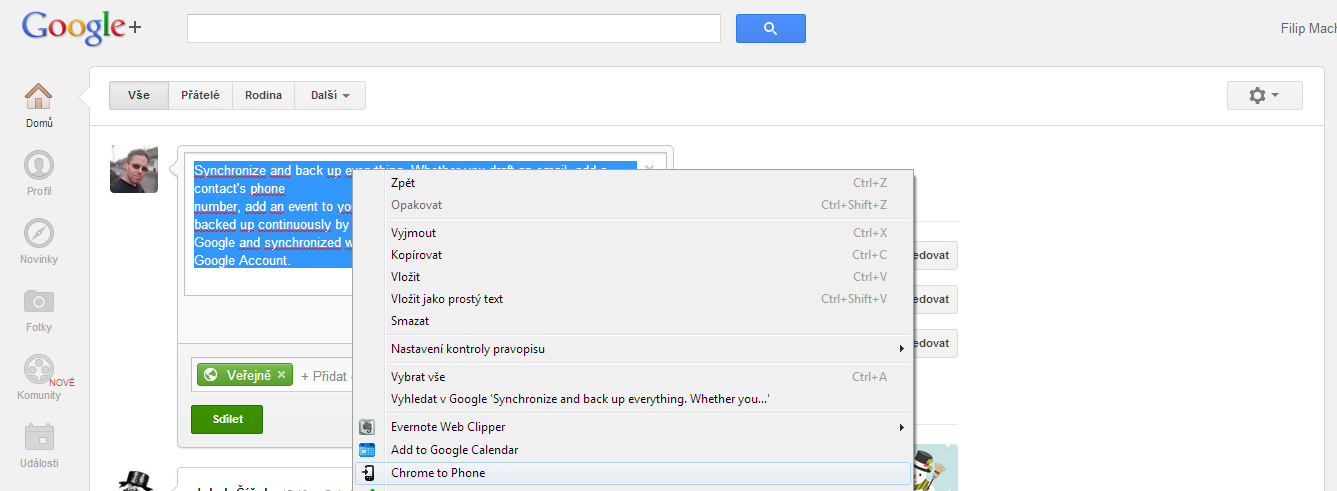
Task: Open the Profil sidebar icon
Action: click(39, 165)
